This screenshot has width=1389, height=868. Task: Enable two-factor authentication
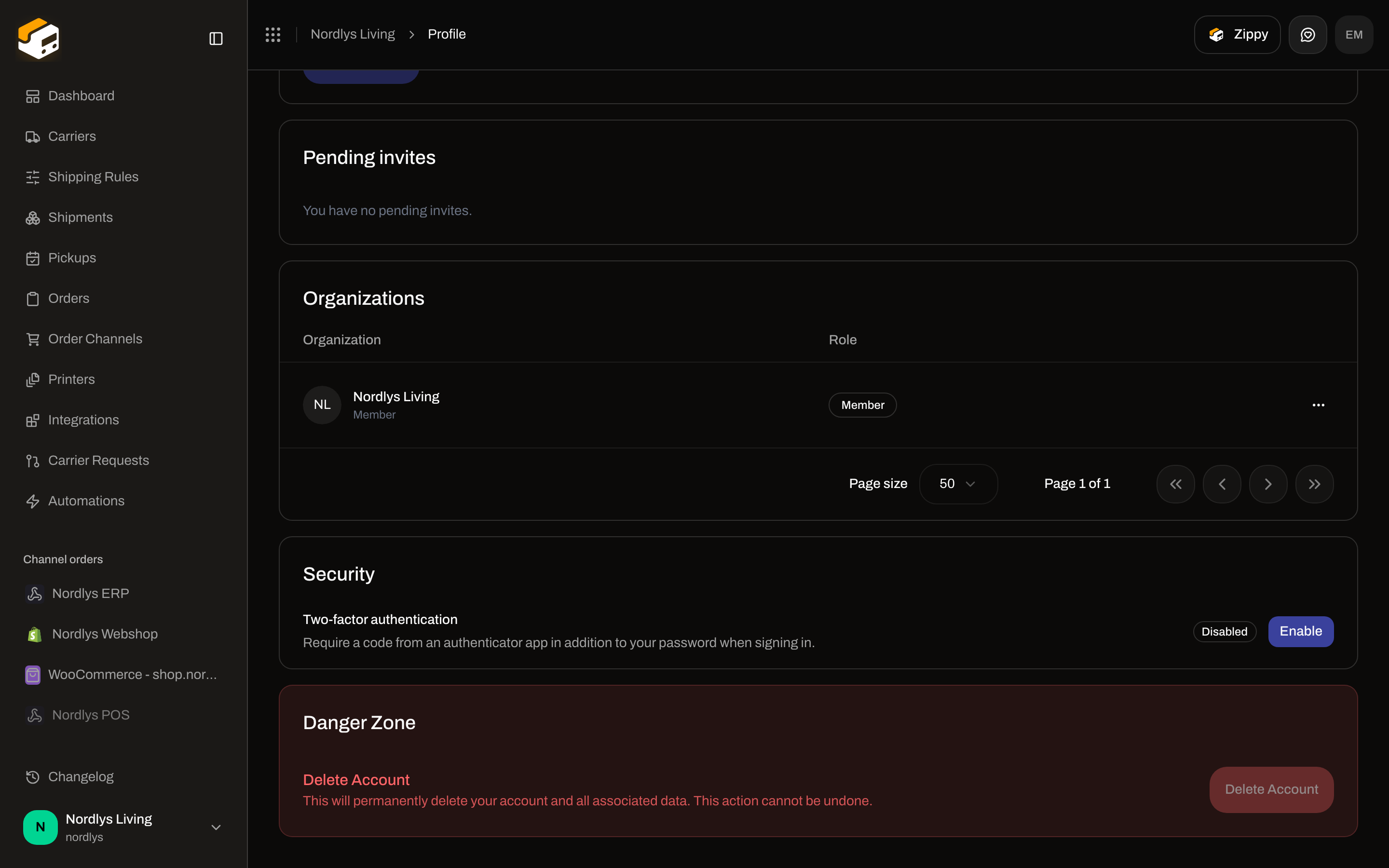1301,632
